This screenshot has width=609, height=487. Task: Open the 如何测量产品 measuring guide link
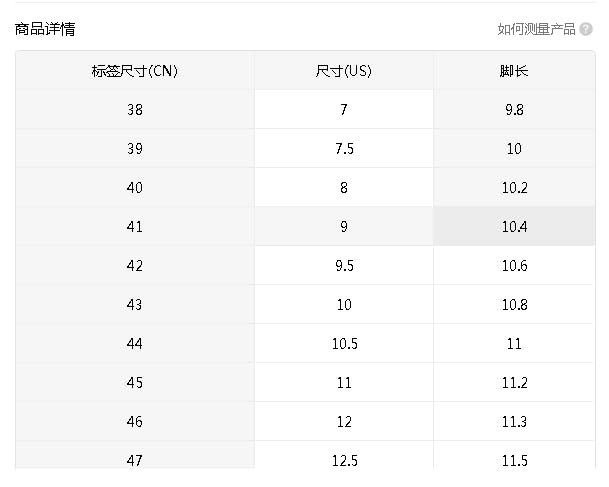(x=537, y=29)
